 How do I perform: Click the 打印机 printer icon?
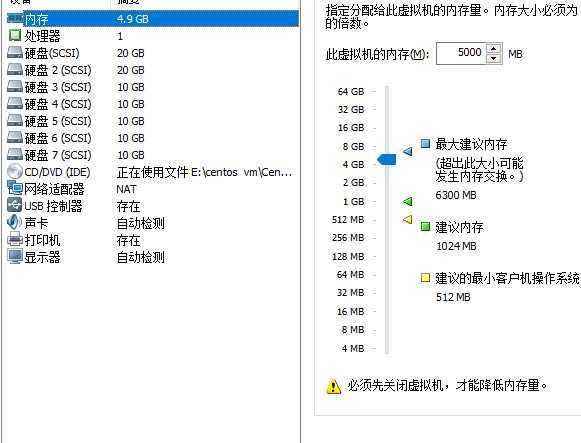click(15, 240)
